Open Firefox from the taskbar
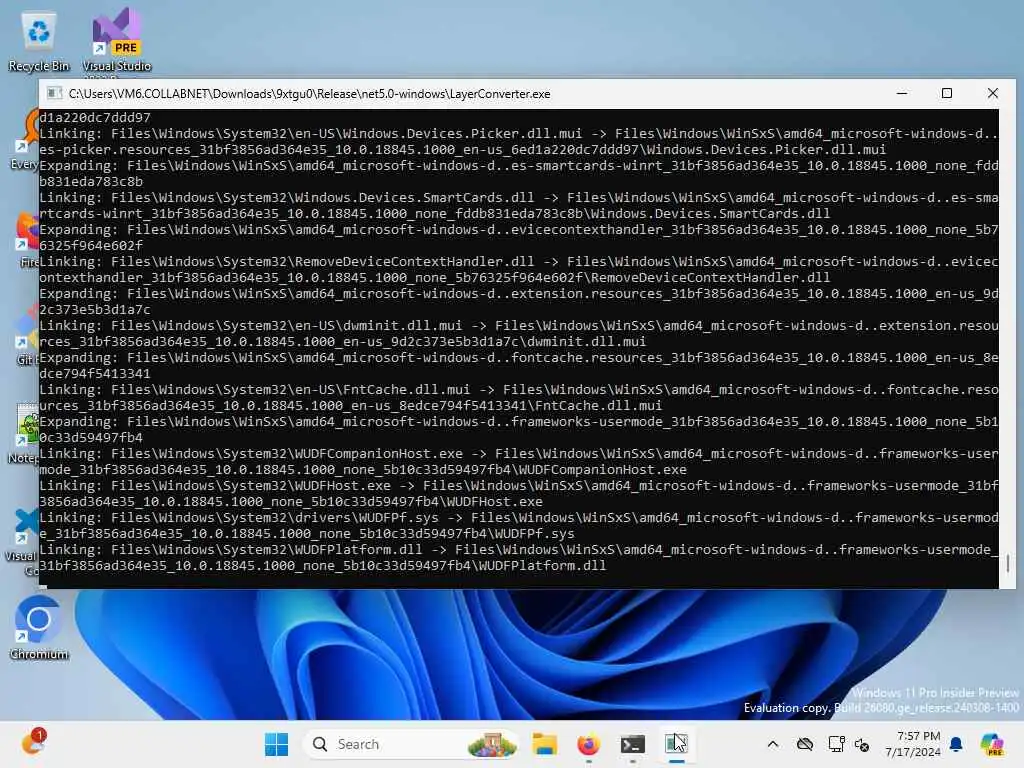Viewport: 1024px width, 768px height. (x=588, y=744)
